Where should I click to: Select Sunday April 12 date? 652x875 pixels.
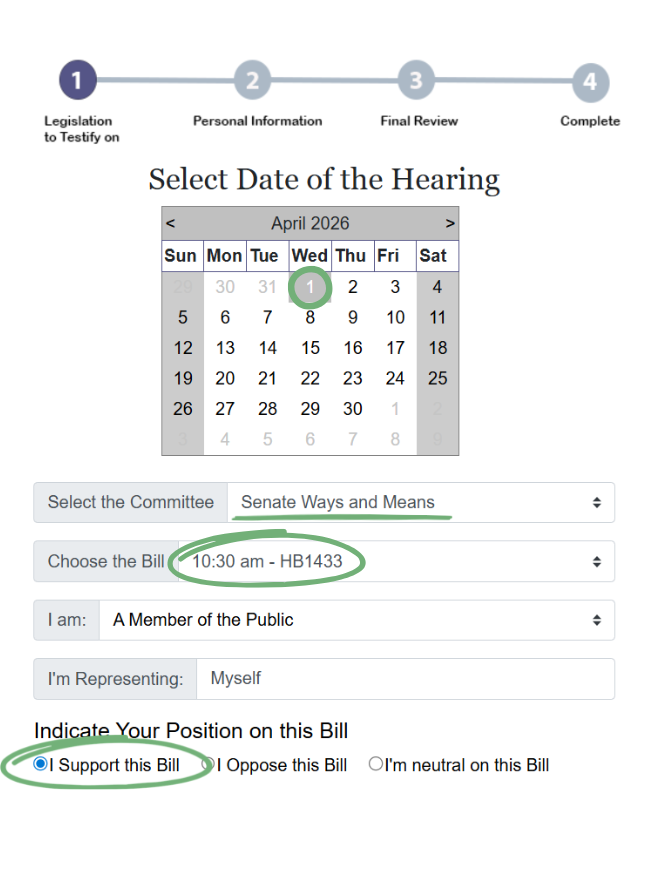point(183,348)
